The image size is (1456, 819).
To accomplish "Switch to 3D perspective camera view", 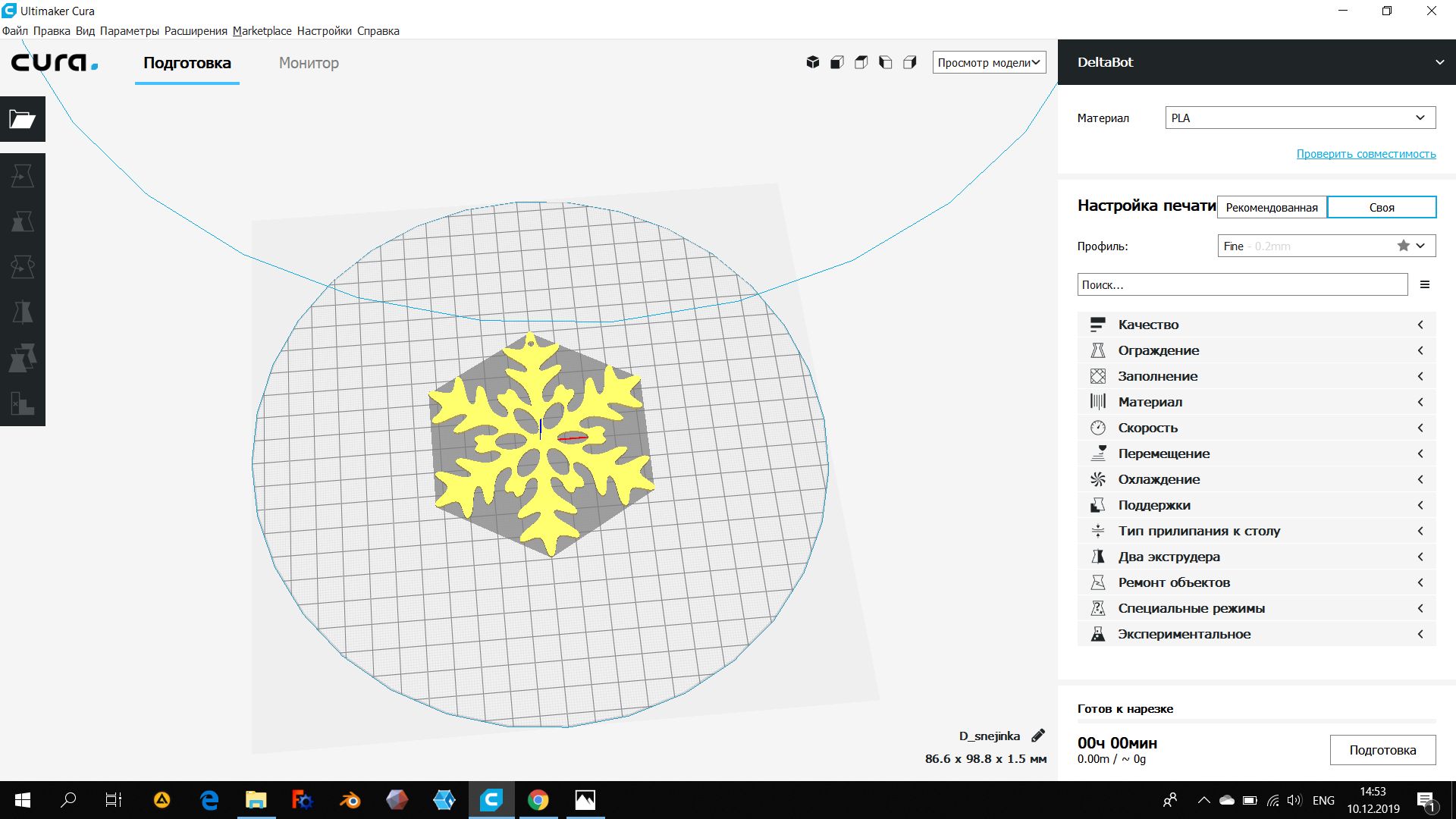I will (x=813, y=62).
